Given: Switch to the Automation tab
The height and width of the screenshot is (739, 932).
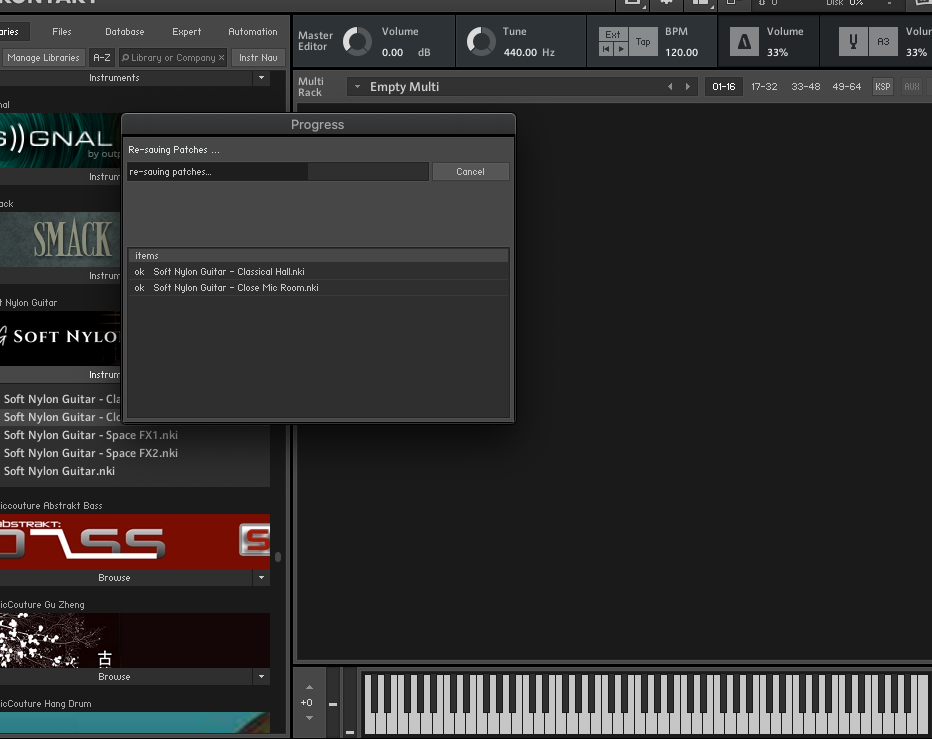Looking at the screenshot, I should tap(253, 32).
